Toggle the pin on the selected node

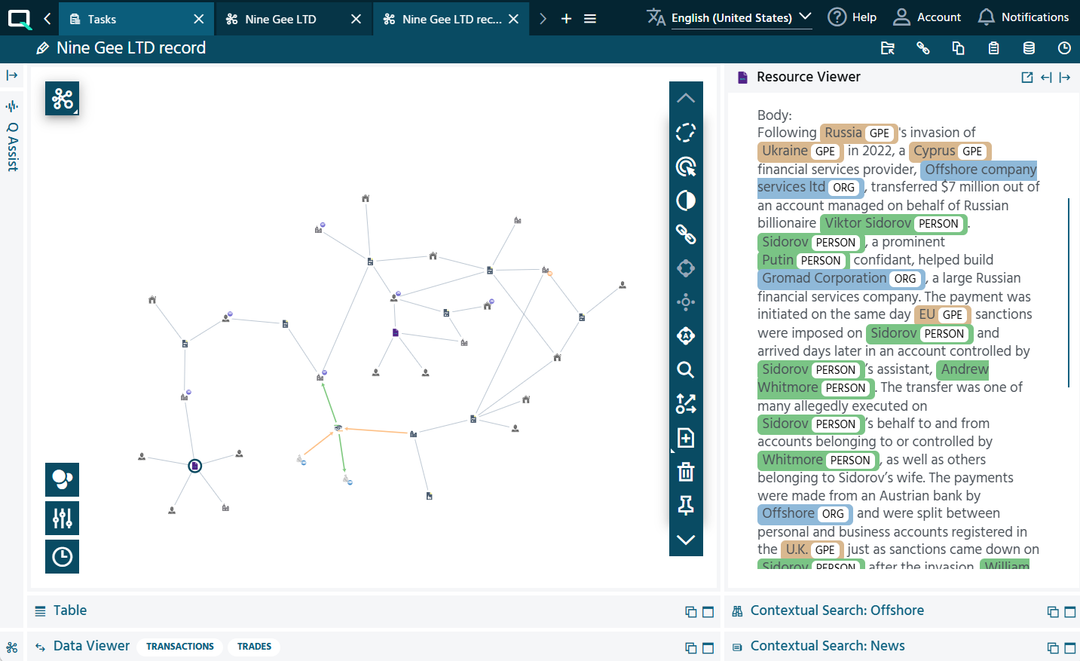point(686,505)
